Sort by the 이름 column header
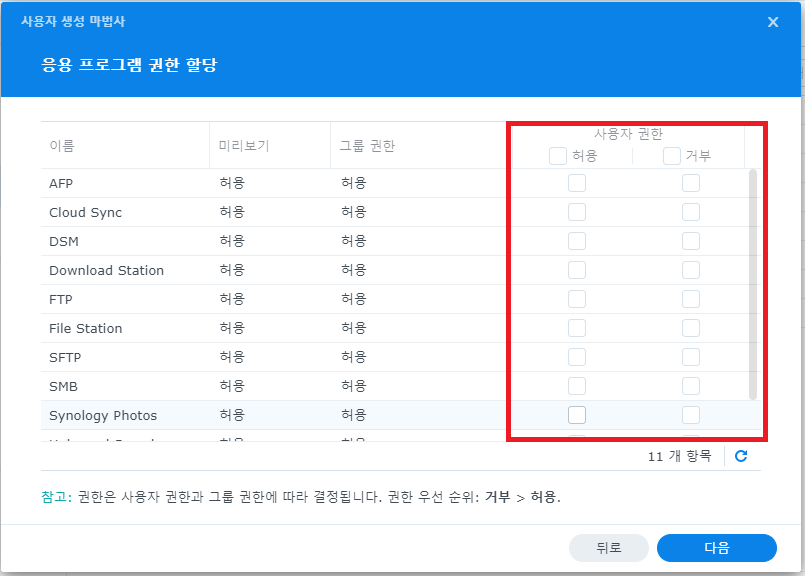805x576 pixels. point(62,146)
